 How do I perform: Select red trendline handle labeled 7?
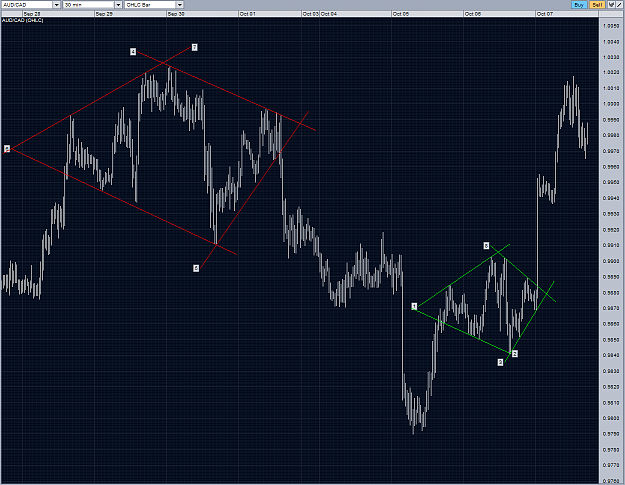point(195,47)
